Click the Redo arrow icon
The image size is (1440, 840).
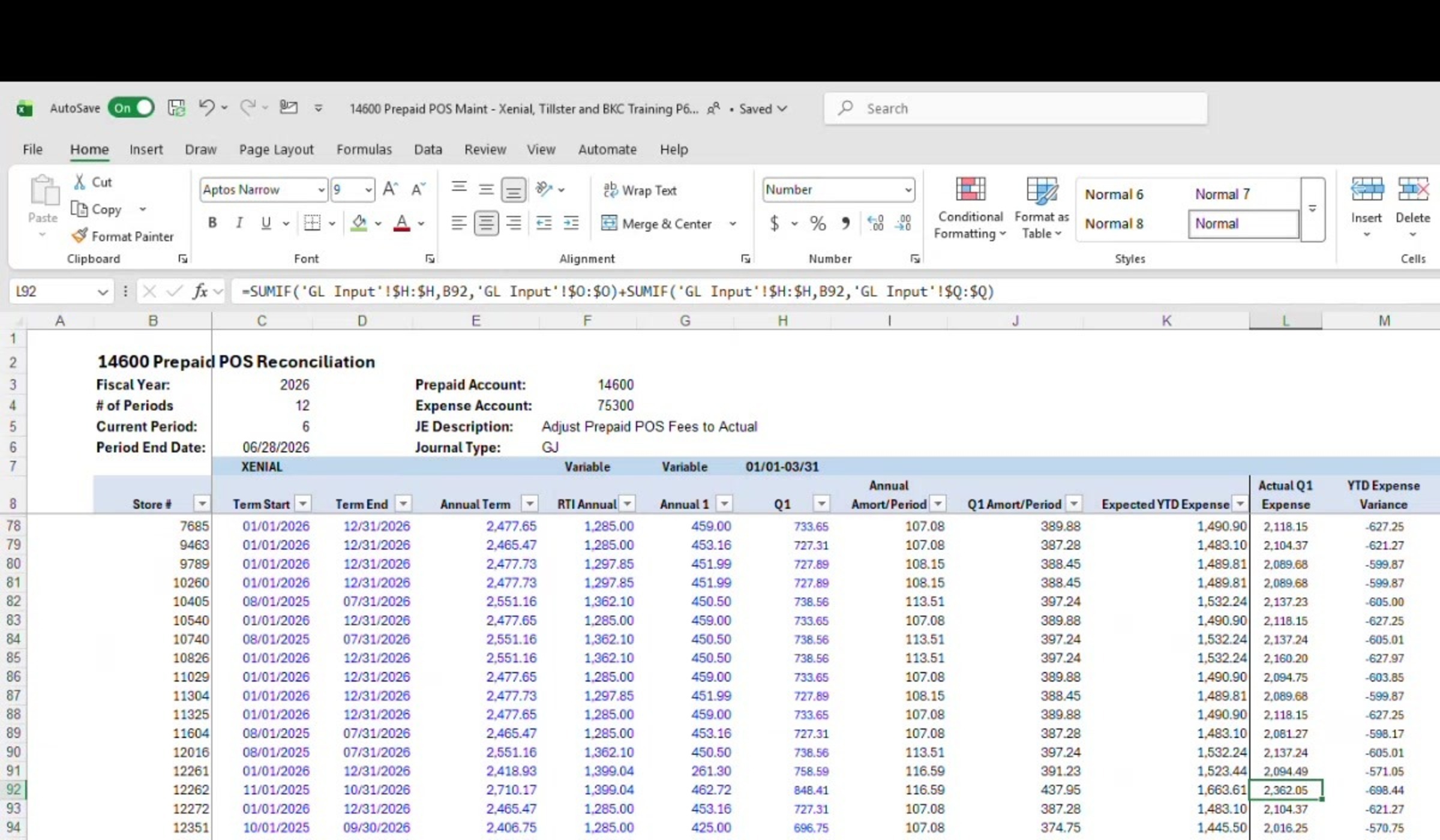(x=247, y=108)
